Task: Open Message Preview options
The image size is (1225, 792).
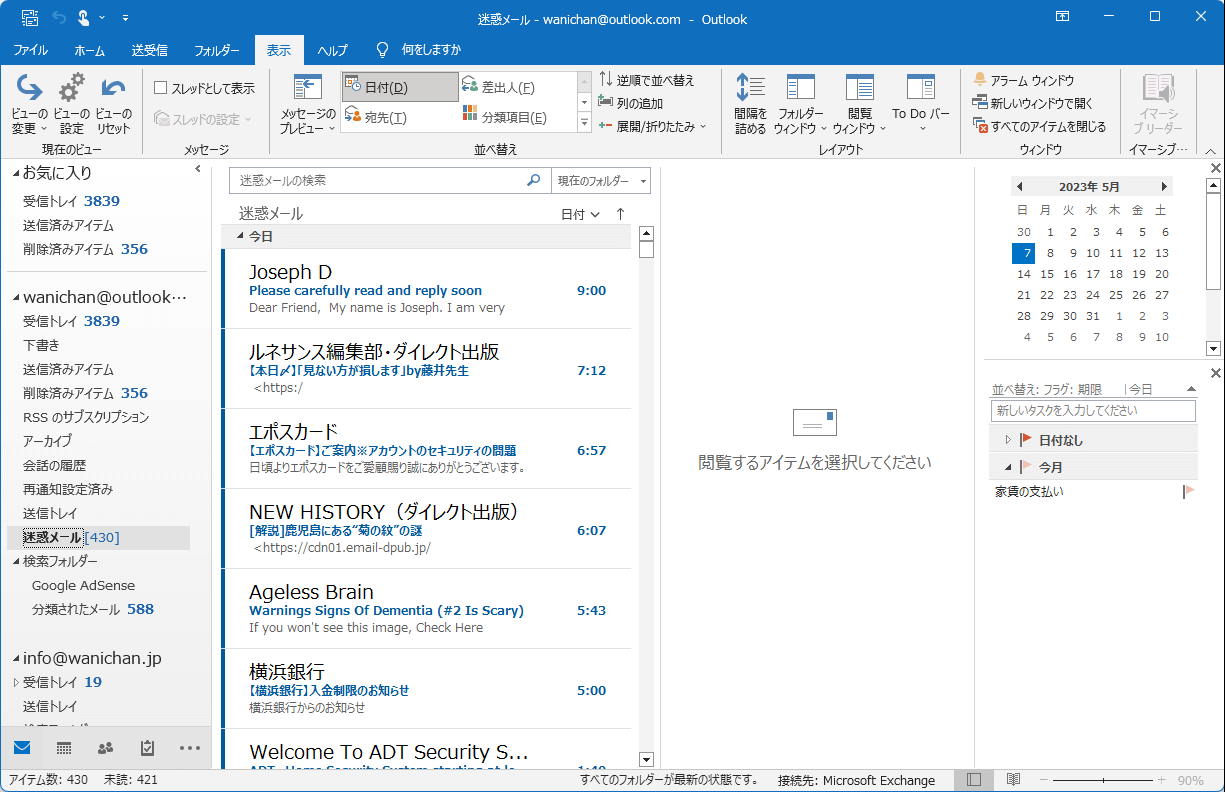Action: click(307, 105)
